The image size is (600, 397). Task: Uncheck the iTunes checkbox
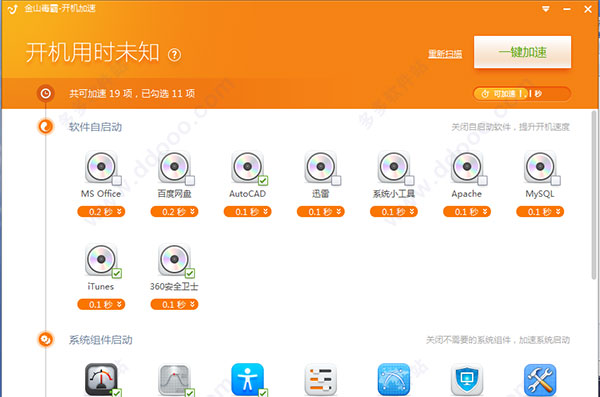pos(117,273)
